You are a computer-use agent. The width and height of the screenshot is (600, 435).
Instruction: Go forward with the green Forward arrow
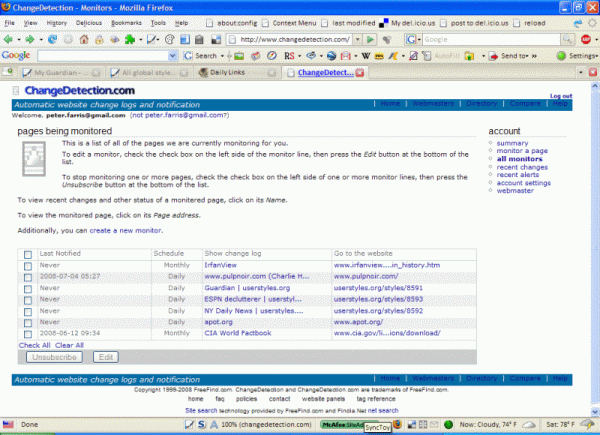(x=30, y=39)
